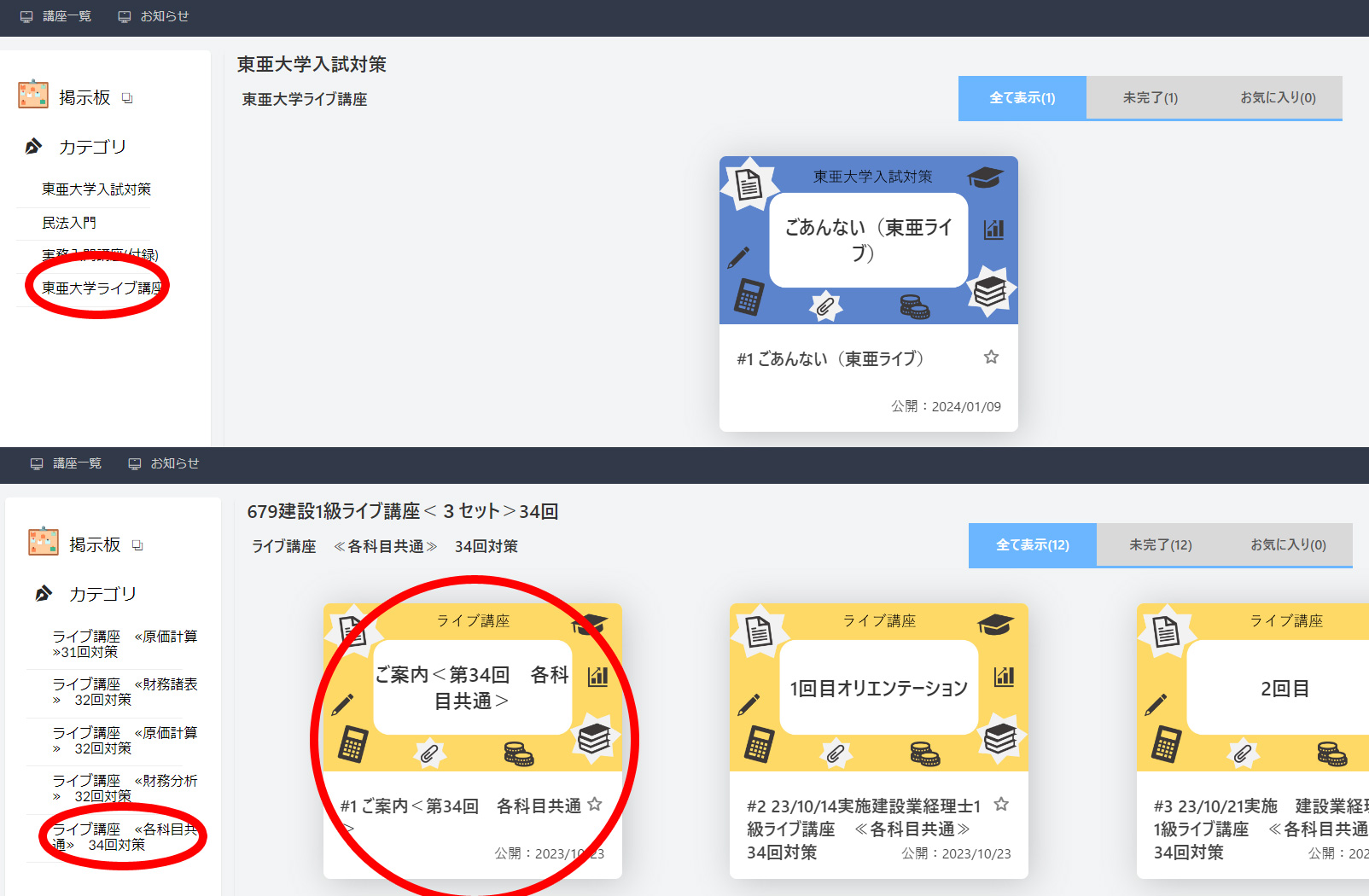
Task: Show the お気に入り(0) tab in the lower panel
Action: tap(1288, 545)
